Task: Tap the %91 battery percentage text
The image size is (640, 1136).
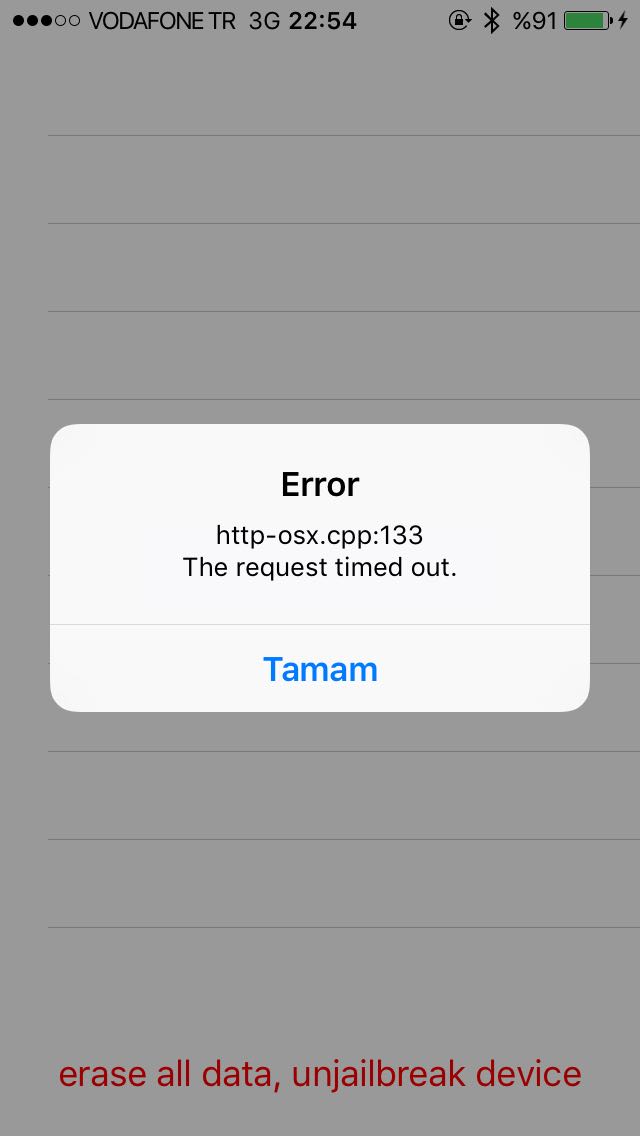Action: [535, 21]
